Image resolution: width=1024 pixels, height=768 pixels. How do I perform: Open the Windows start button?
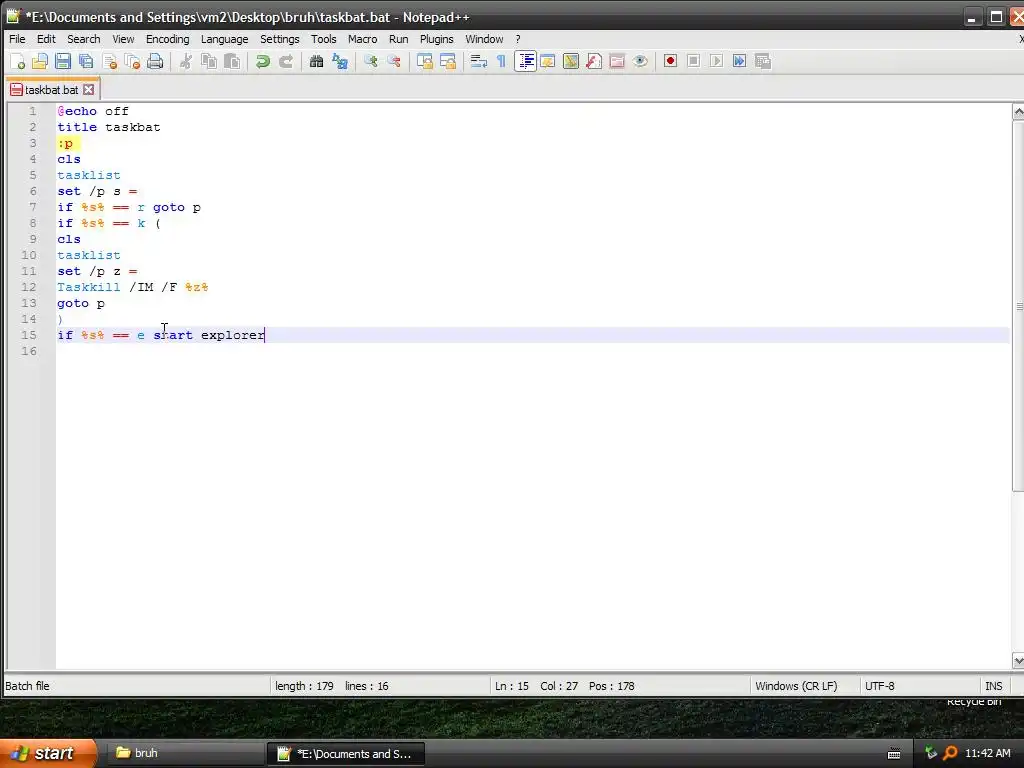[47, 753]
